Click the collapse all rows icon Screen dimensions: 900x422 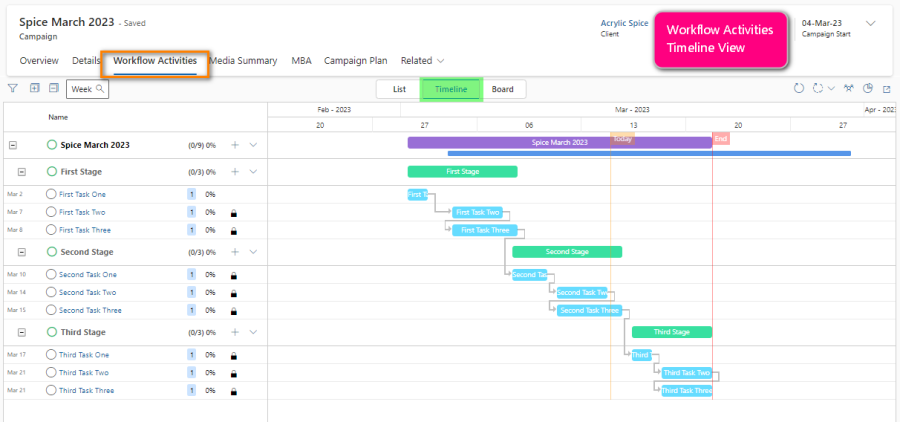click(x=54, y=89)
